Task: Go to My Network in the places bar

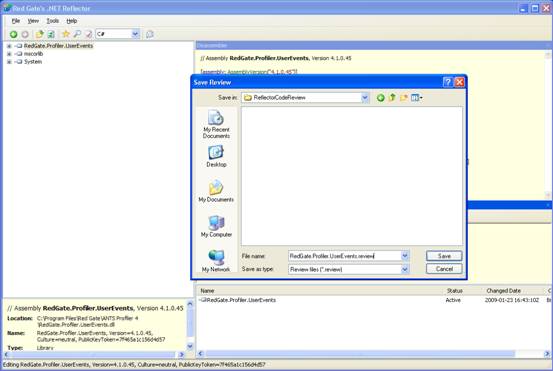Action: 216,261
